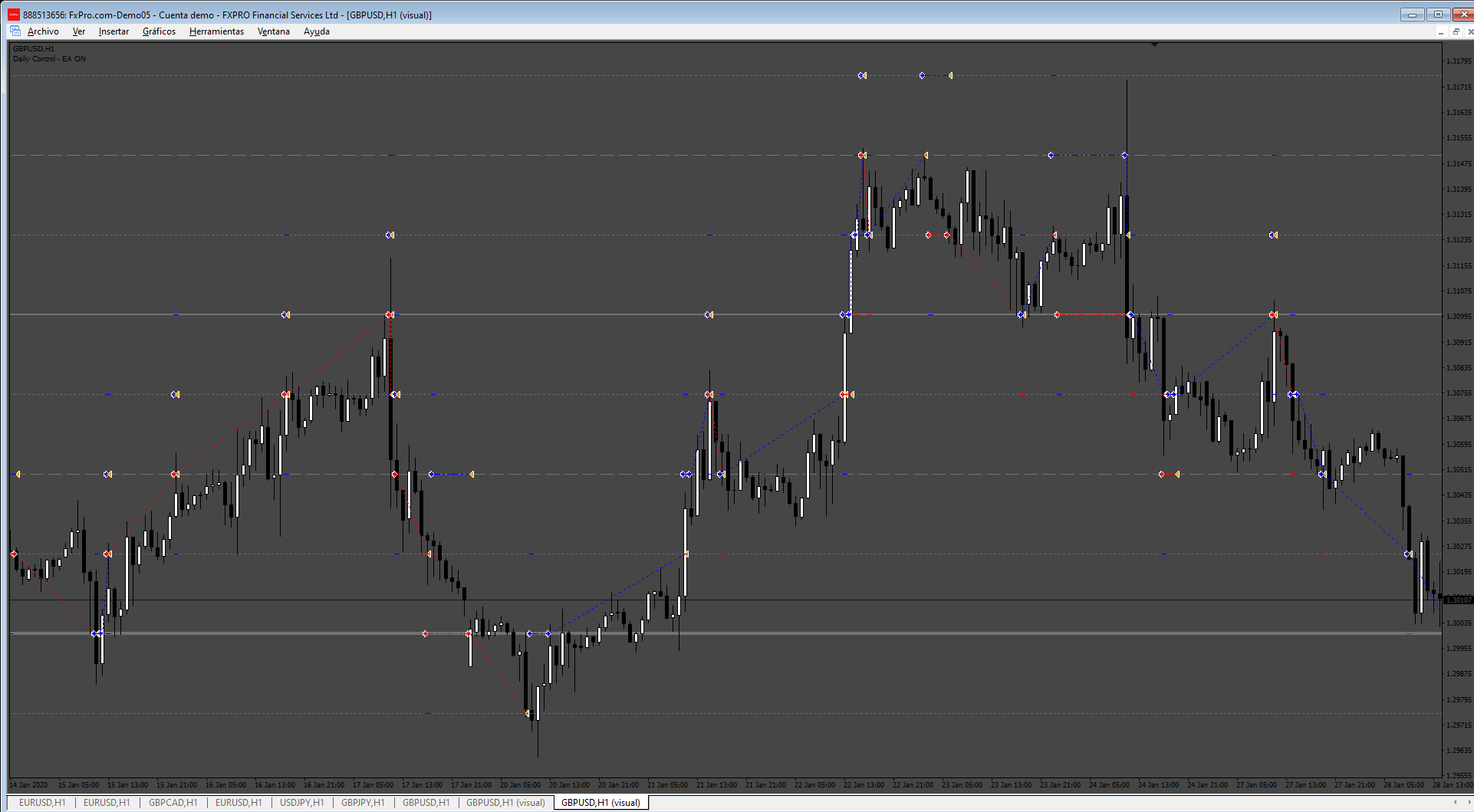Open the Ayuda menu
The width and height of the screenshot is (1474, 812).
click(317, 31)
